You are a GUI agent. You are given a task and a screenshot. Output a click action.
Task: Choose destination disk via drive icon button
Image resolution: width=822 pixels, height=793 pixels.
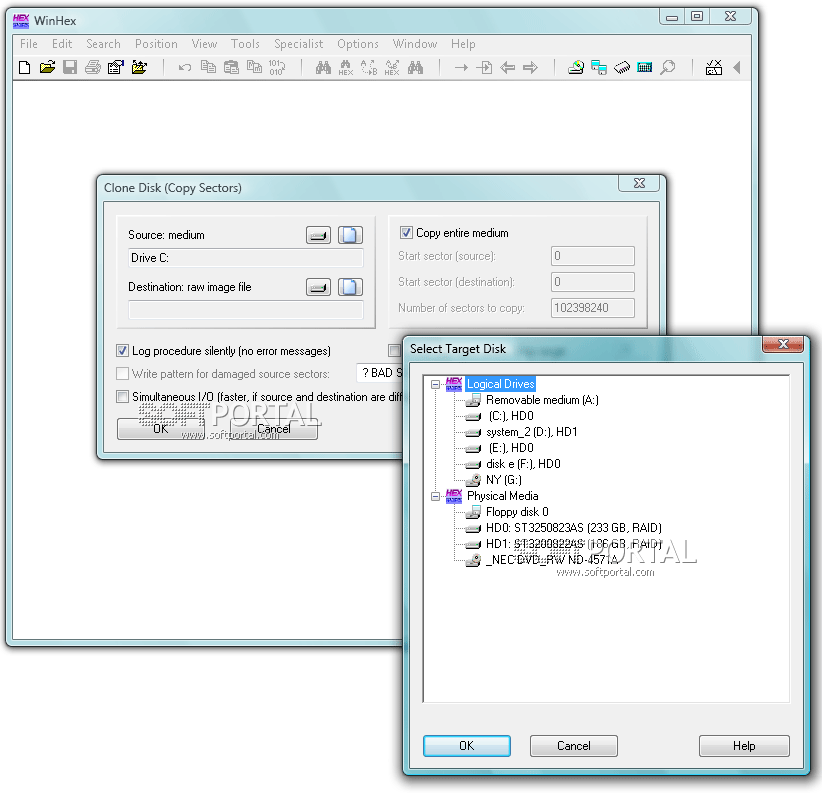(318, 287)
